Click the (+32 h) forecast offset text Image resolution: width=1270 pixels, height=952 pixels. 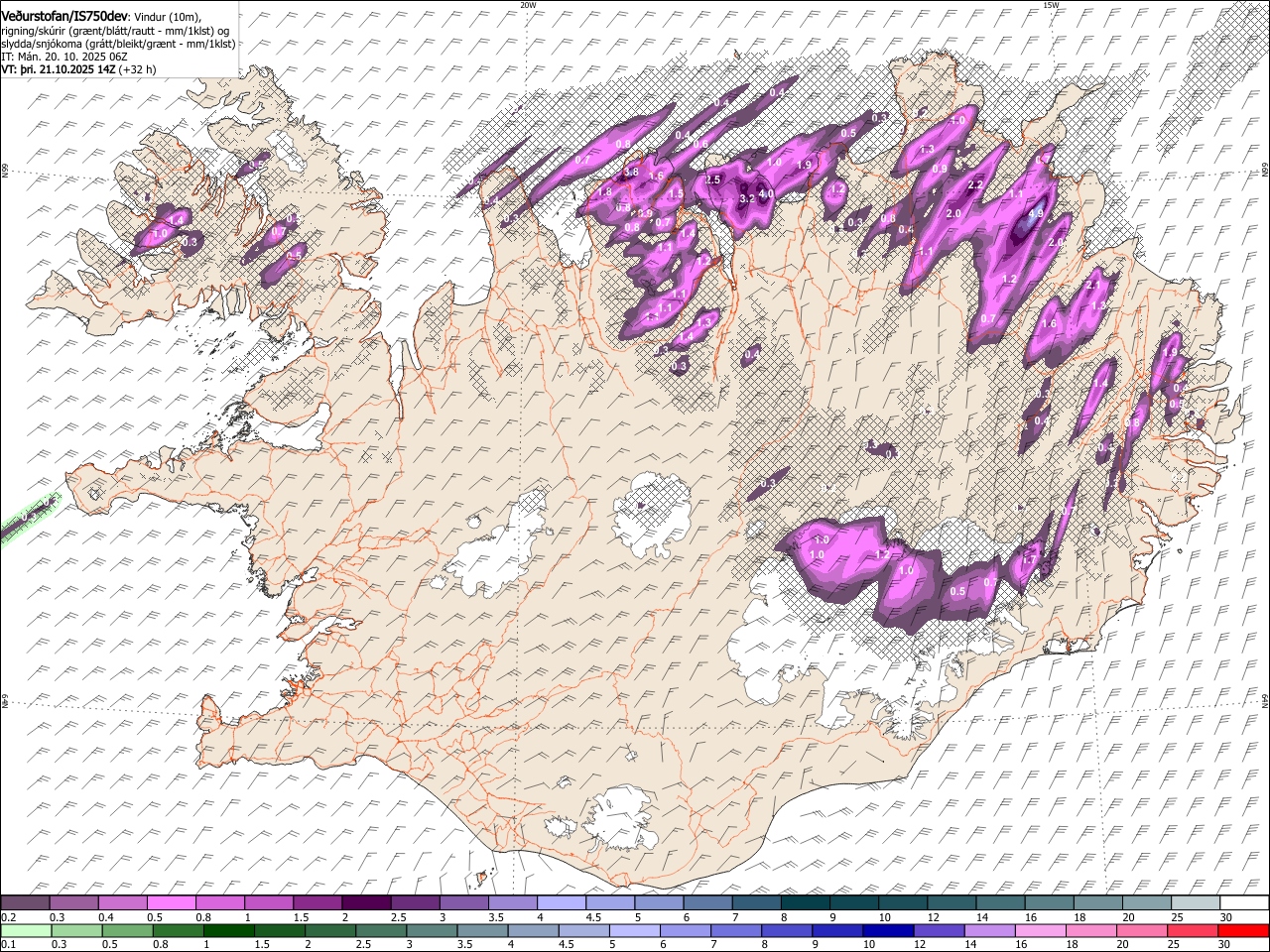137,69
